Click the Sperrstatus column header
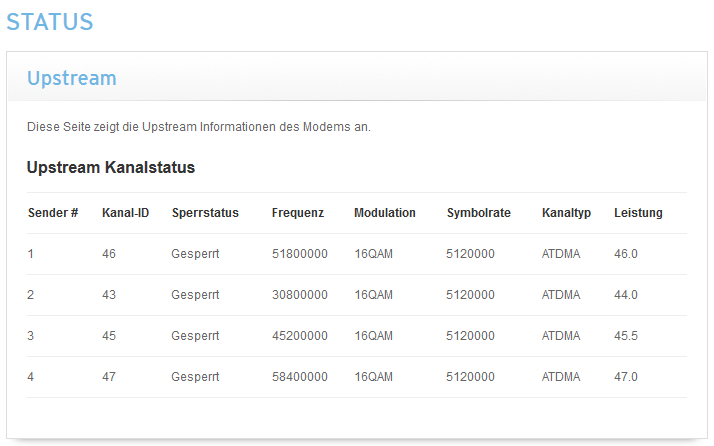The width and height of the screenshot is (714, 446). click(x=205, y=213)
